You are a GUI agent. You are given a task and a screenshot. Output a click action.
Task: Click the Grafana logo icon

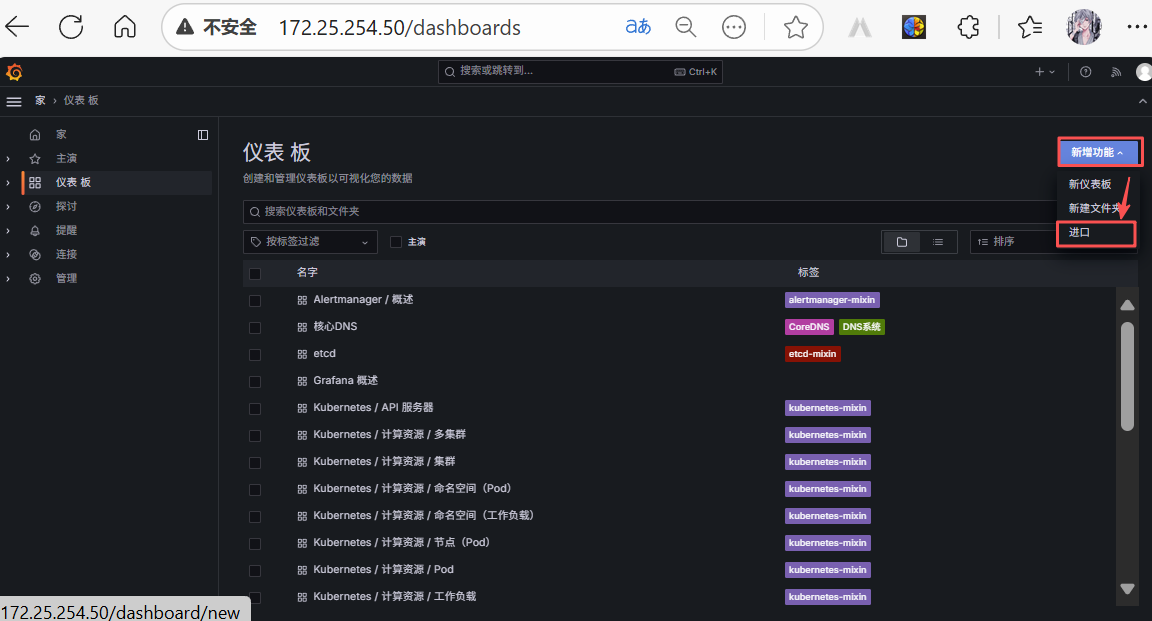[x=14, y=72]
